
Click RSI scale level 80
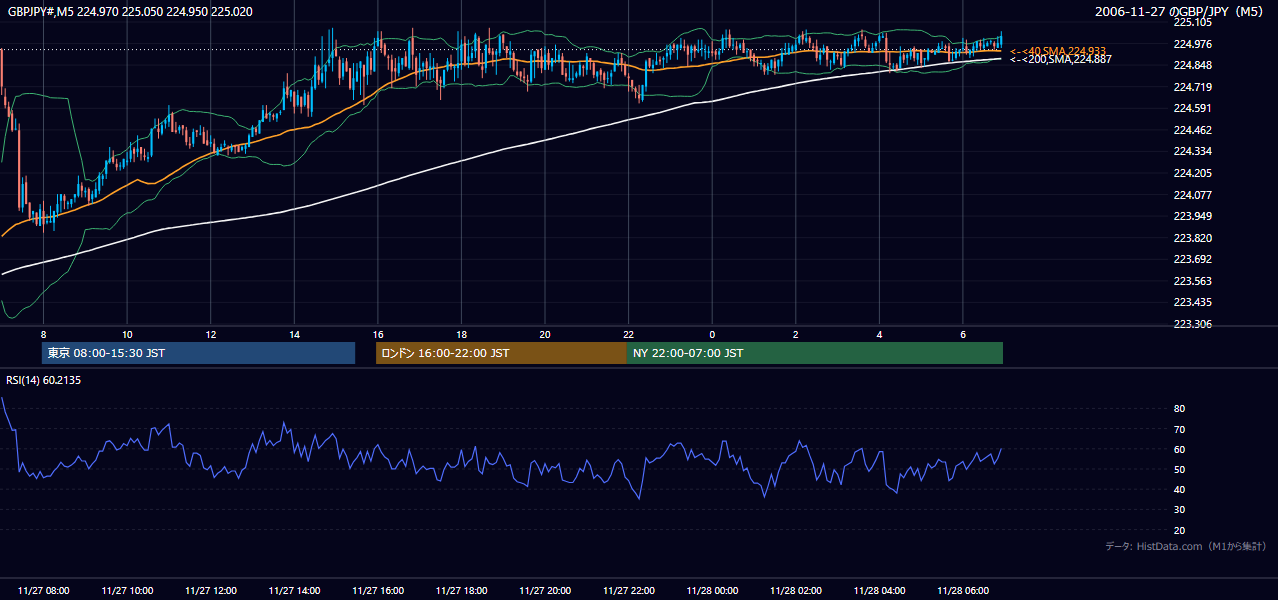click(1179, 409)
